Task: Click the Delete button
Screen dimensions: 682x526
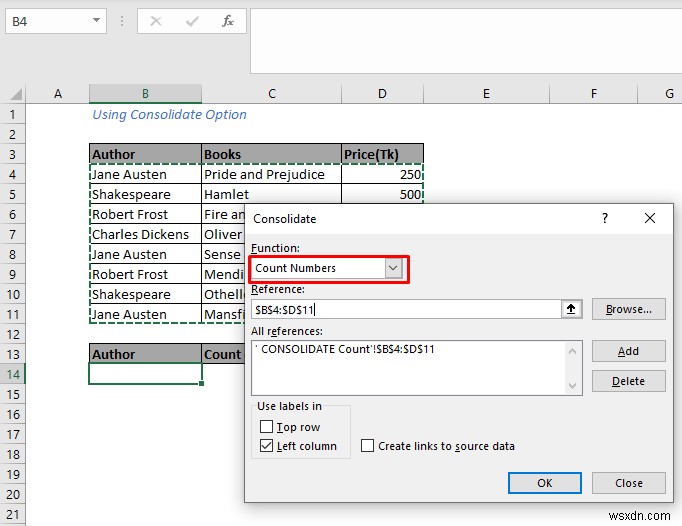Action: coord(629,381)
